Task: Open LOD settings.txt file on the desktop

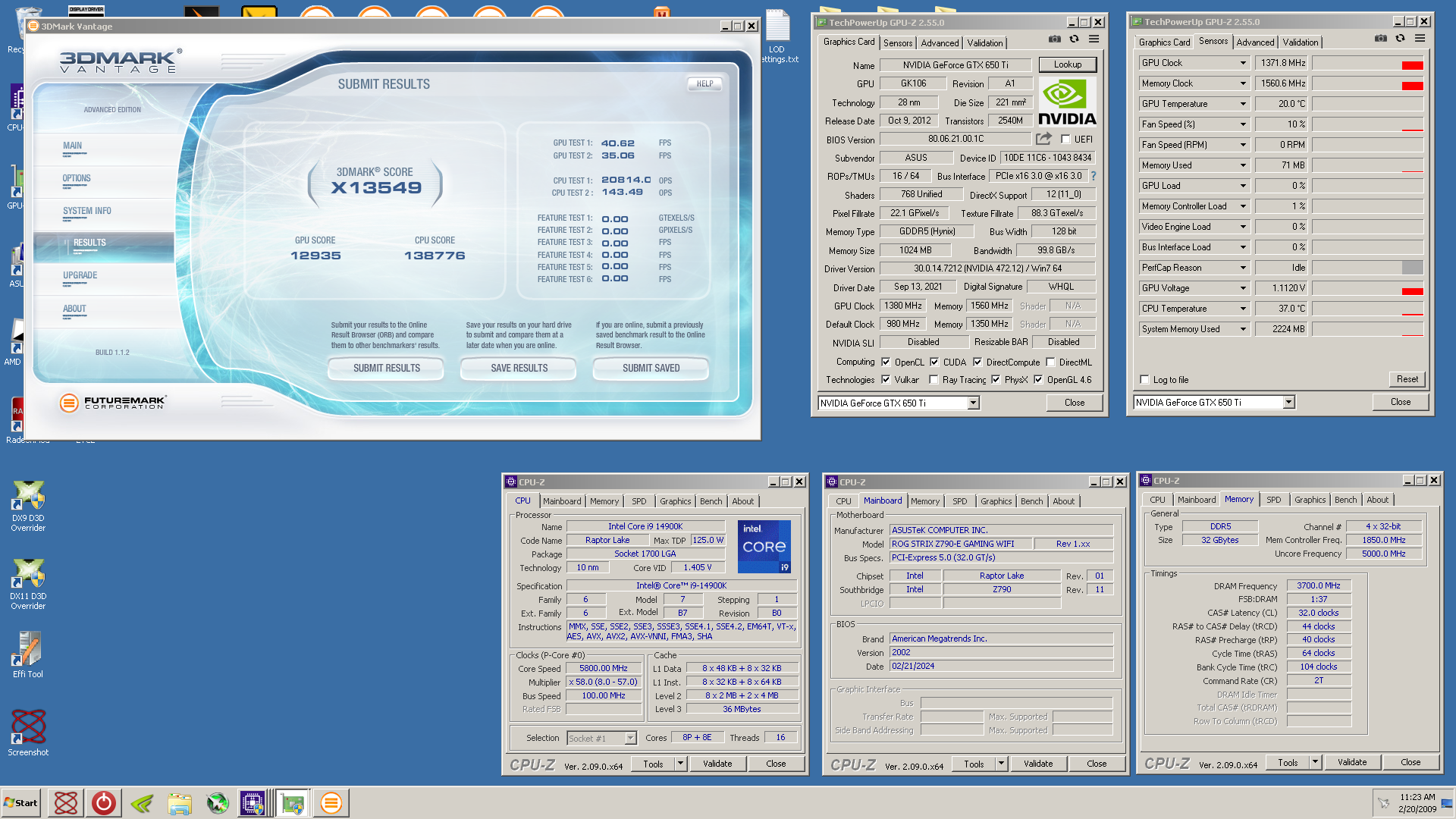Action: point(778,36)
